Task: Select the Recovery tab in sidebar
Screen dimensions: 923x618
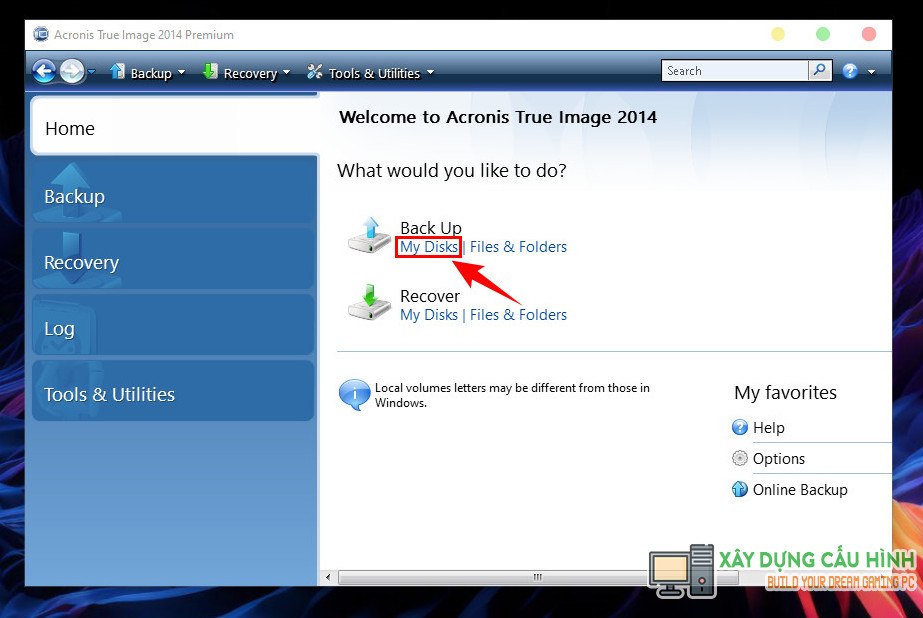Action: click(82, 263)
